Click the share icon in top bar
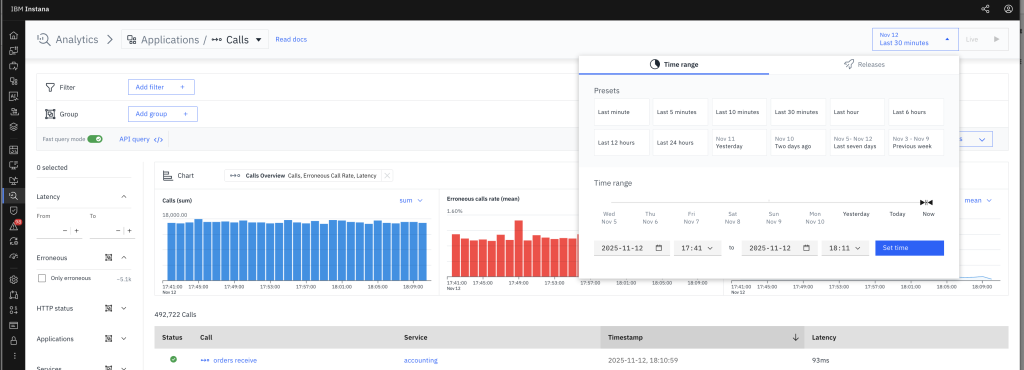Viewport: 1024px width, 370px height. [x=985, y=9]
